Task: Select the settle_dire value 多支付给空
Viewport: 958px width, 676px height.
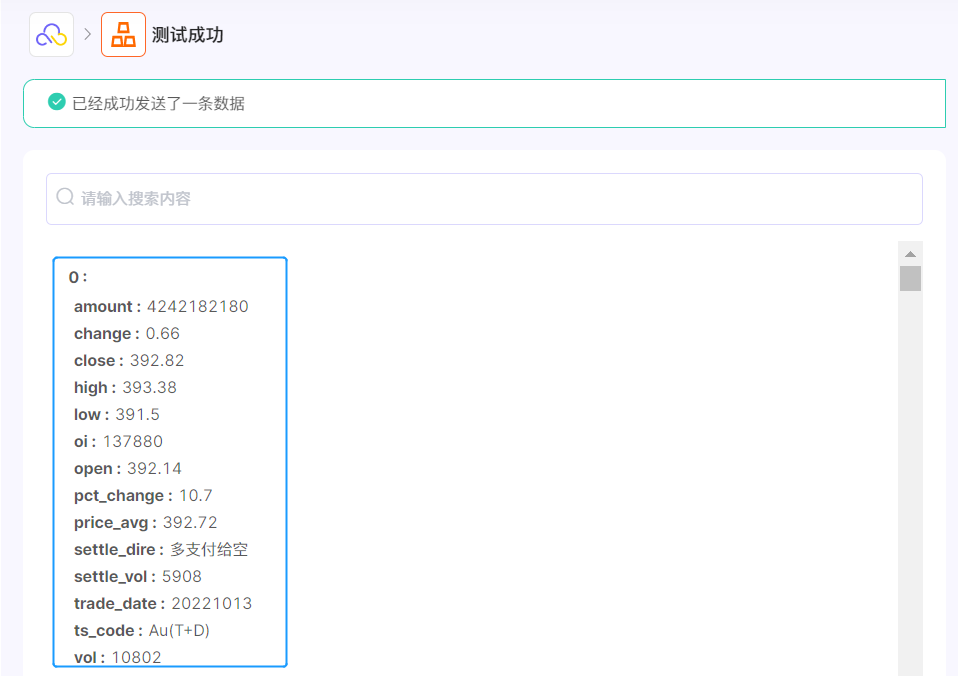Action: [x=209, y=549]
